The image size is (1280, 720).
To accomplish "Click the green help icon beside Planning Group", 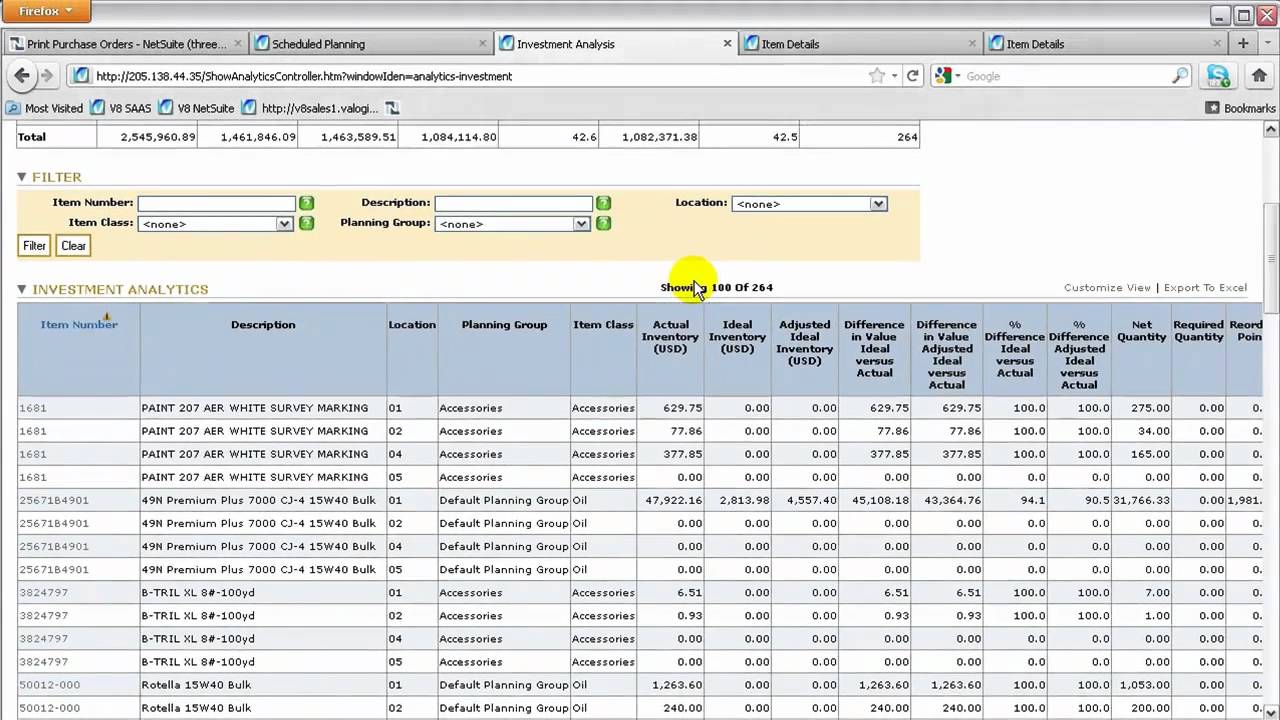I will coord(604,223).
